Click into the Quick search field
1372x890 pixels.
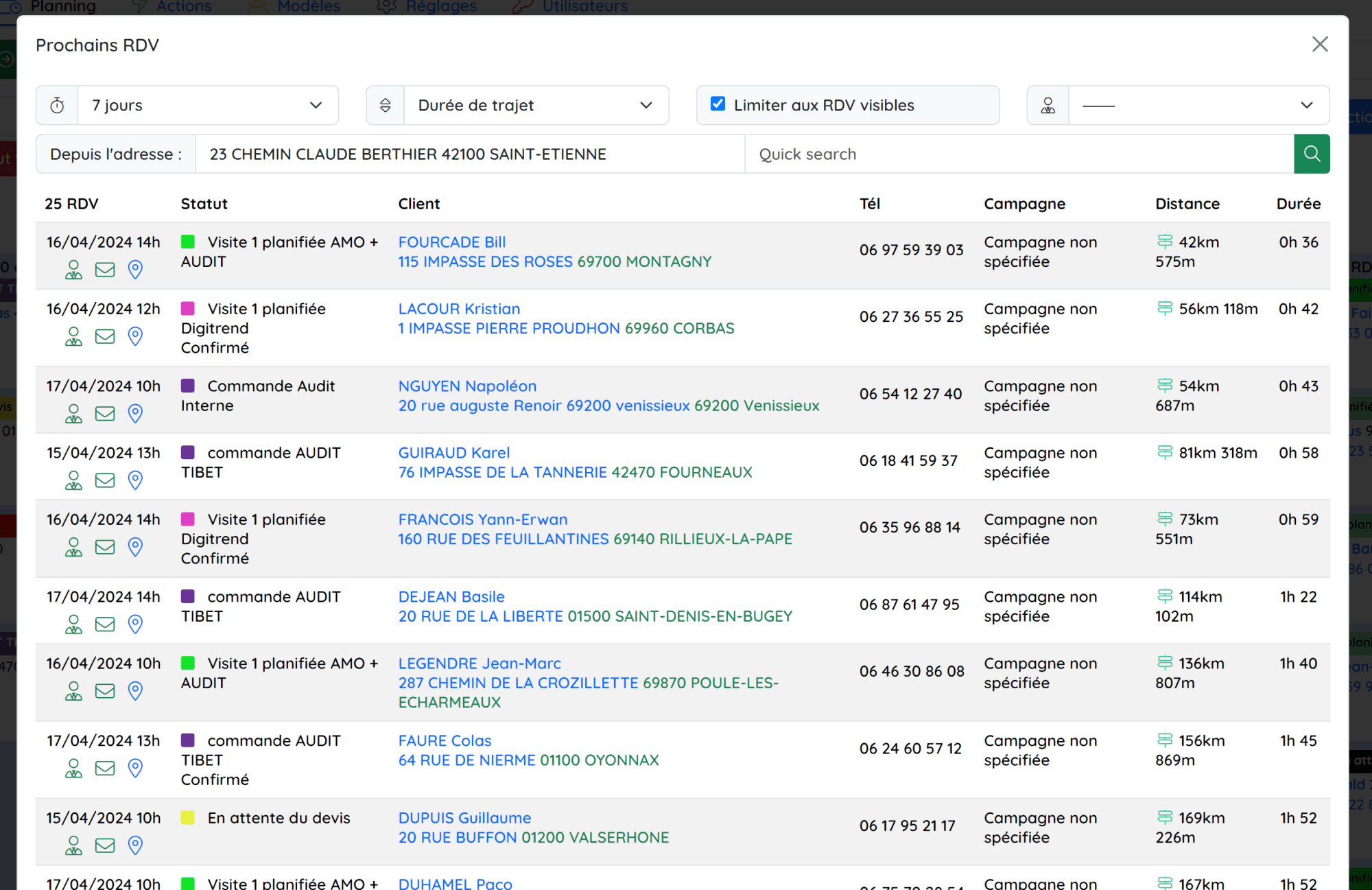click(x=1018, y=154)
